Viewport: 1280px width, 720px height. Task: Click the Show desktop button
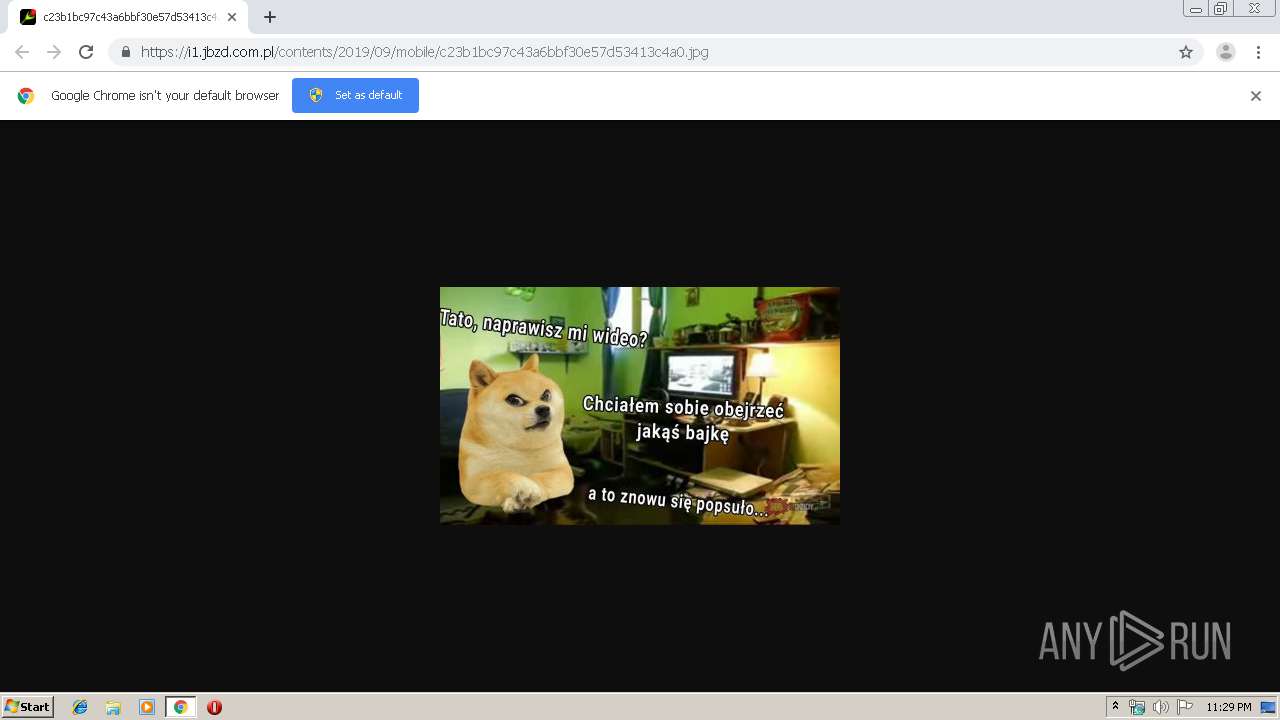pyautogui.click(x=1269, y=707)
